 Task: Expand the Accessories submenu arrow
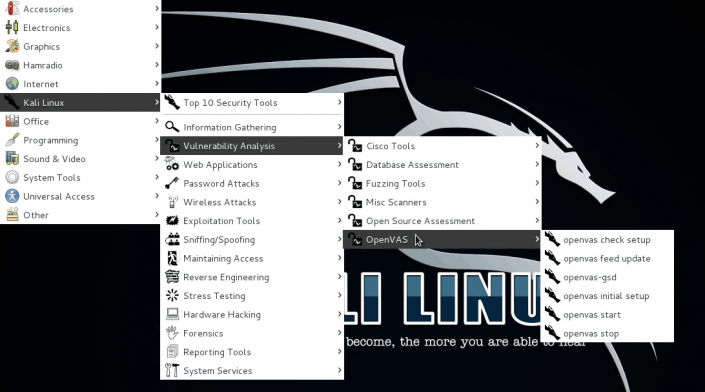pos(156,8)
